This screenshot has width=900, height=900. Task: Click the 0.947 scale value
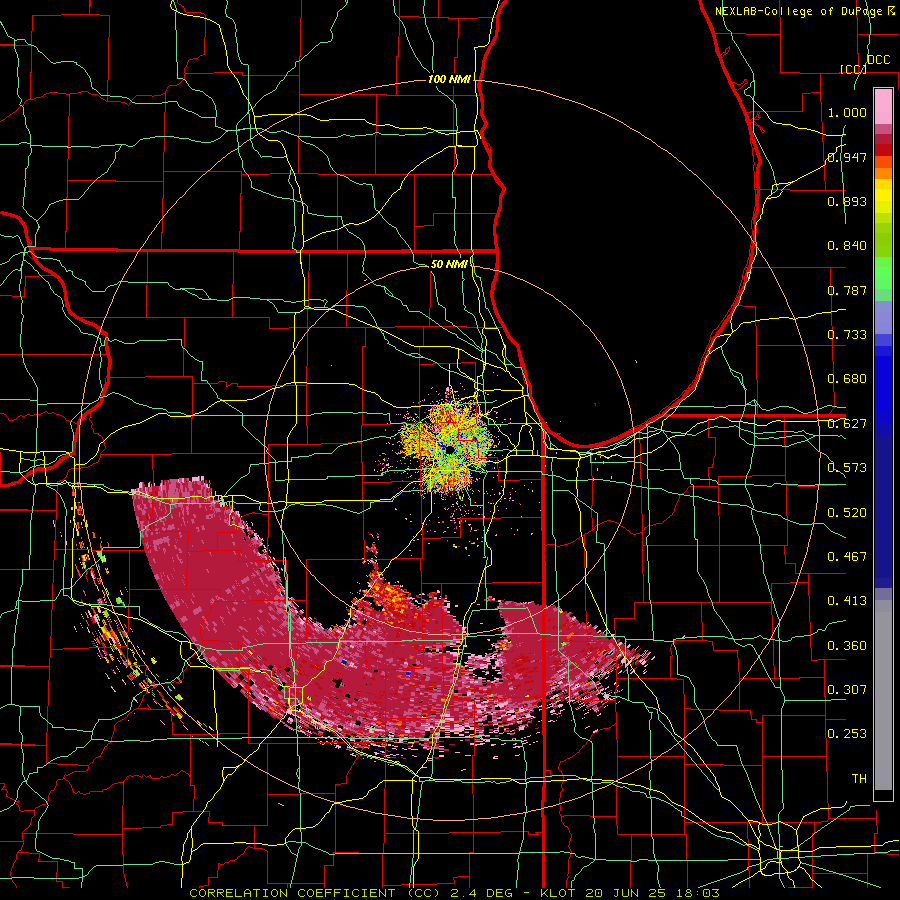pyautogui.click(x=847, y=157)
